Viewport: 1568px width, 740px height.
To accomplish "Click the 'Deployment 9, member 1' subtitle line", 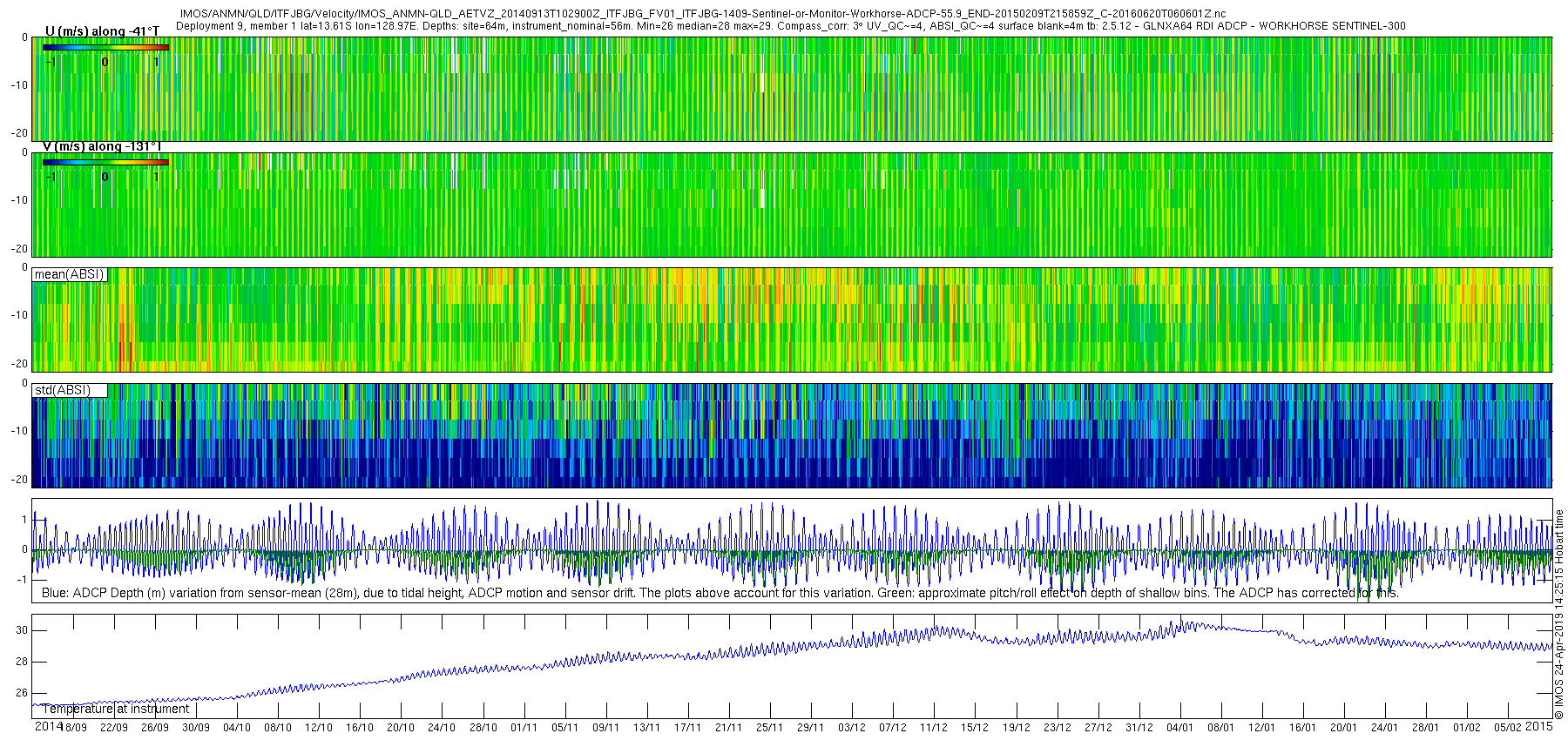I will [790, 26].
